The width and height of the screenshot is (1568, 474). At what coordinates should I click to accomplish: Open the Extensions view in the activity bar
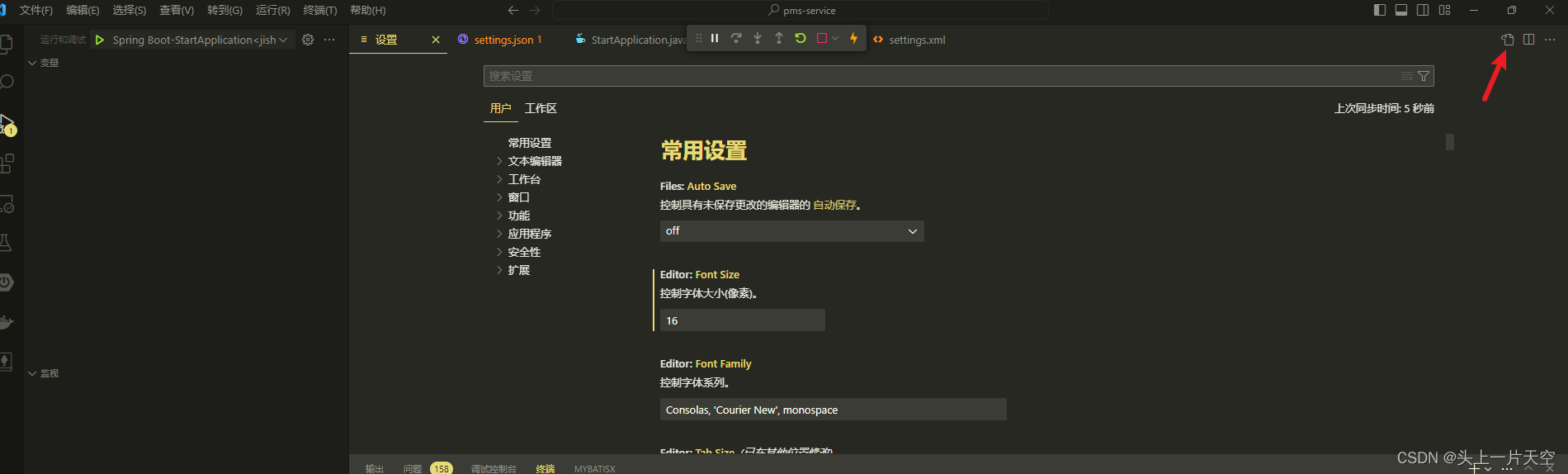(x=7, y=164)
